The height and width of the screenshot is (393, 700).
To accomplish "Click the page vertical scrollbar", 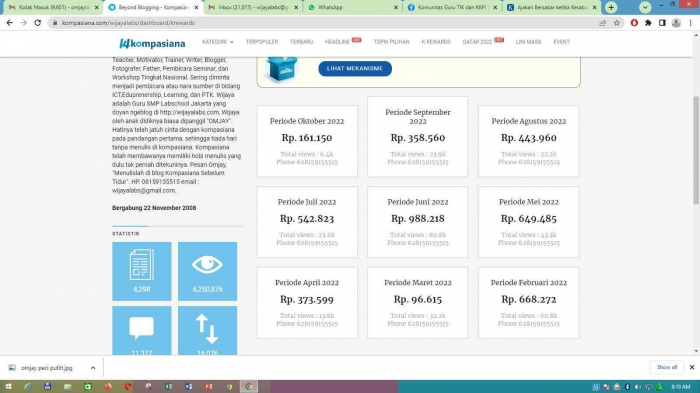I will [696, 151].
